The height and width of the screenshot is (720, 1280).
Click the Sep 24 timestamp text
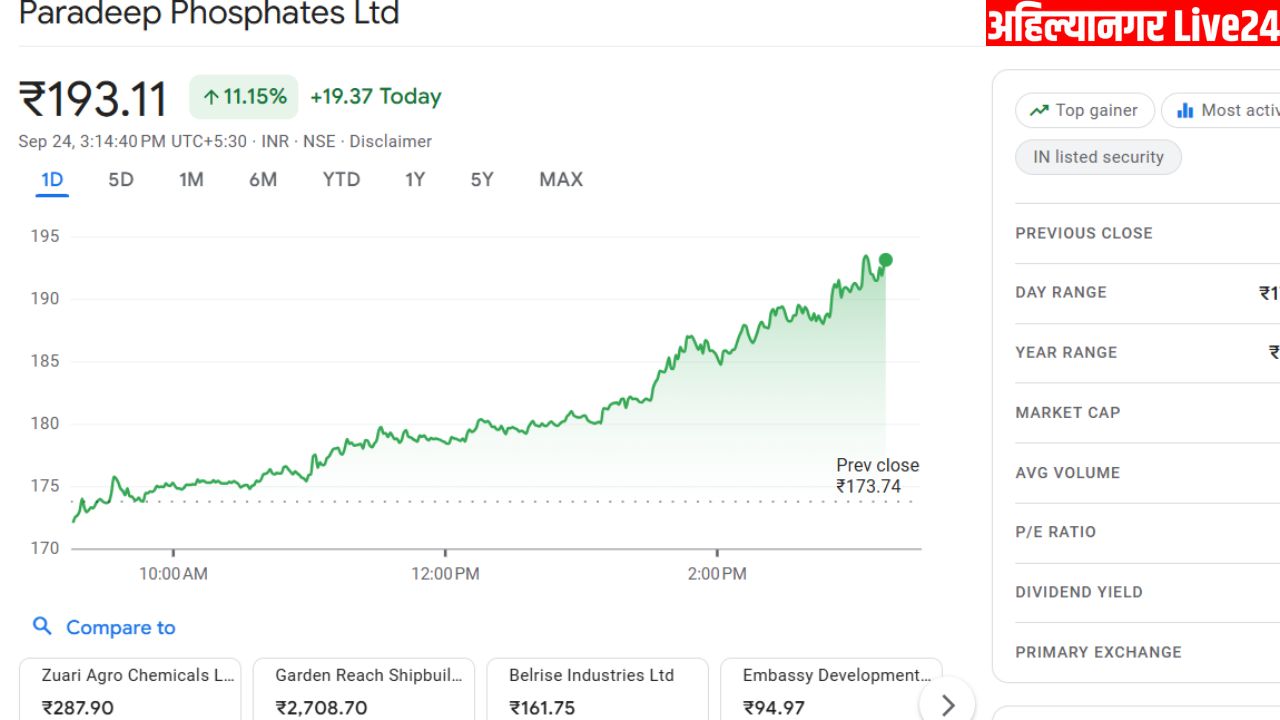coord(132,142)
